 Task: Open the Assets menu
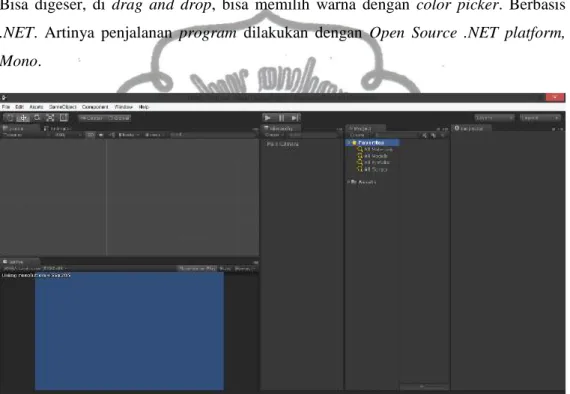pyautogui.click(x=36, y=107)
